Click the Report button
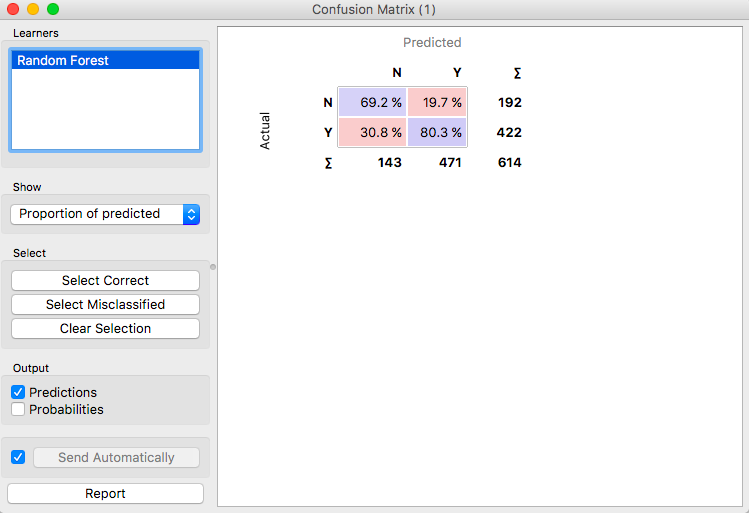This screenshot has width=749, height=513. click(x=105, y=494)
